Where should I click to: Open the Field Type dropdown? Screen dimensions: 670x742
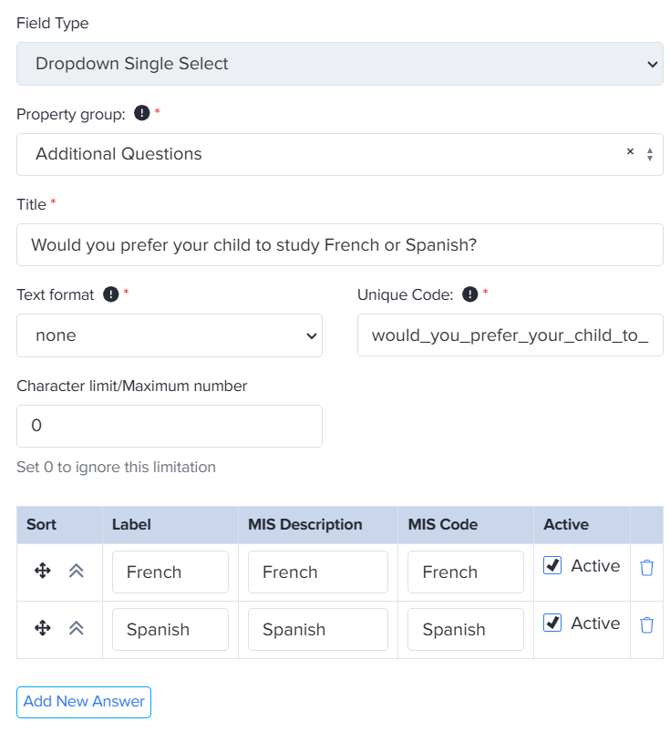[339, 64]
